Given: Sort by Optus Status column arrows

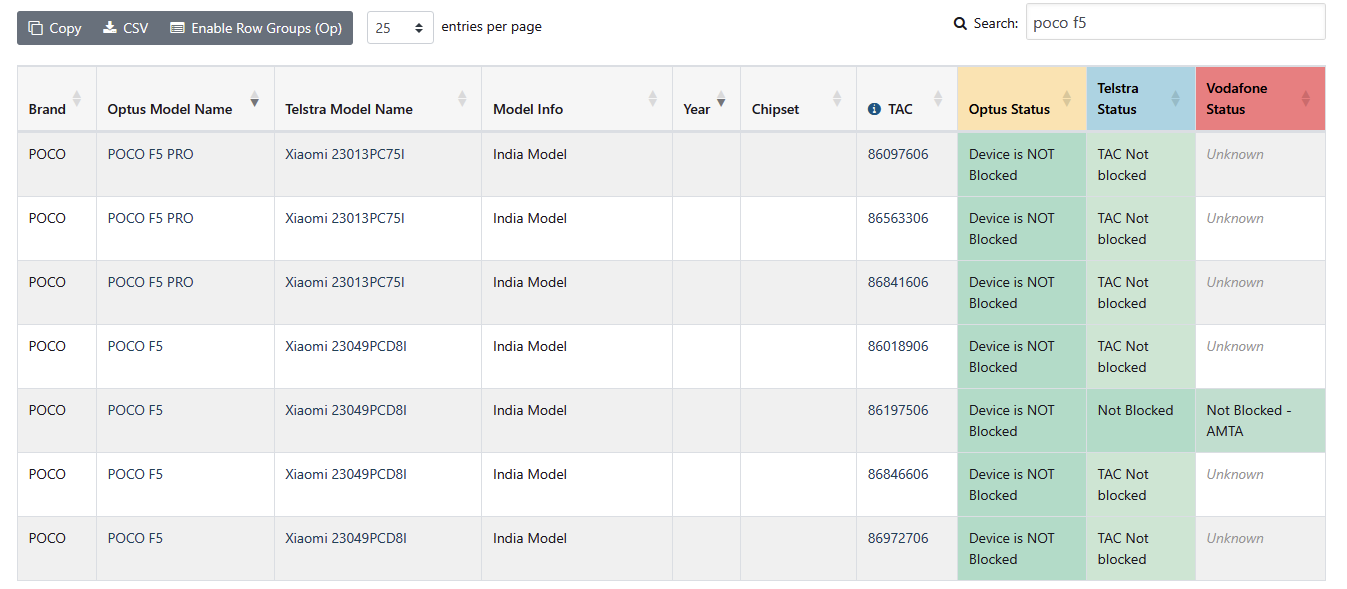Looking at the screenshot, I should click(x=1067, y=98).
